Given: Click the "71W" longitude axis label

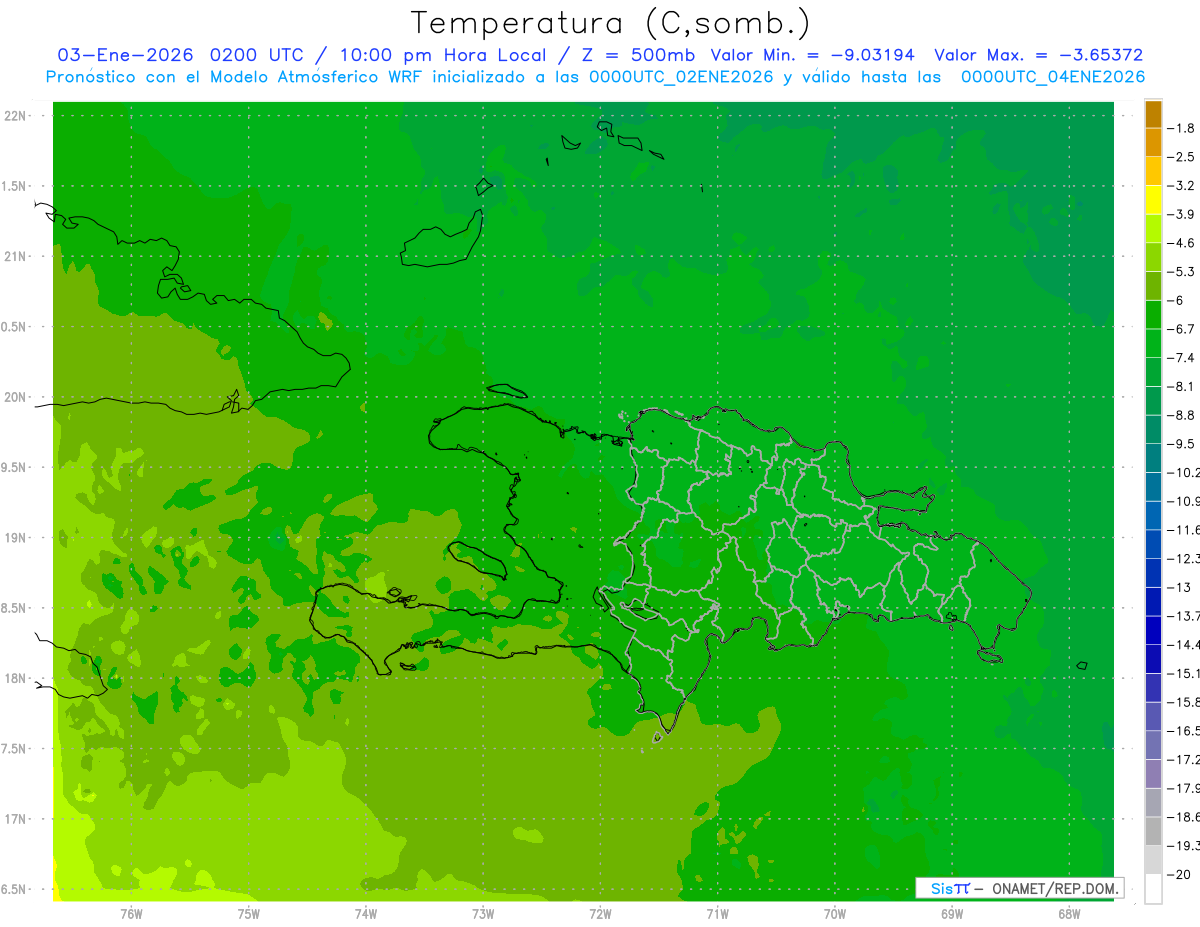Looking at the screenshot, I should click(717, 914).
